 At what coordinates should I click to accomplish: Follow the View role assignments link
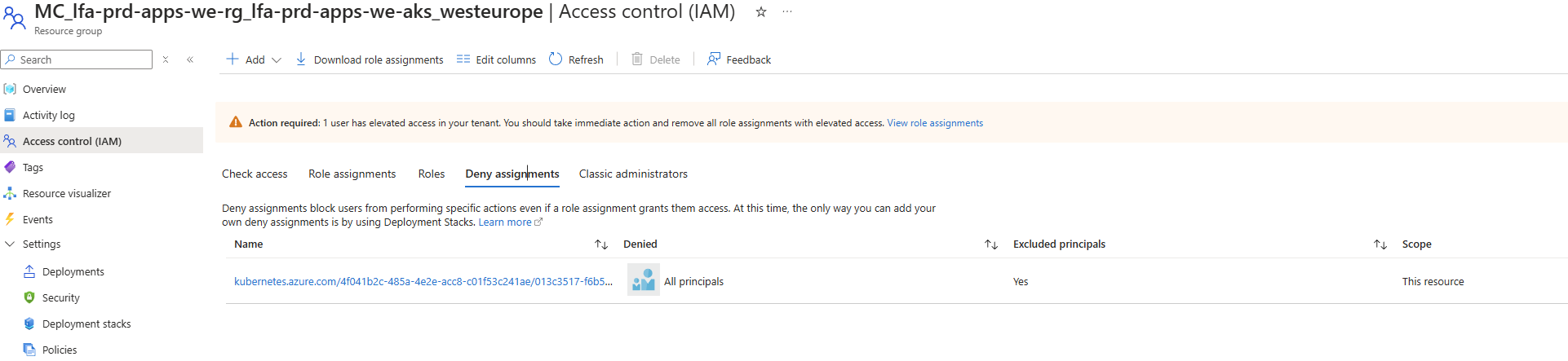pyautogui.click(x=935, y=123)
